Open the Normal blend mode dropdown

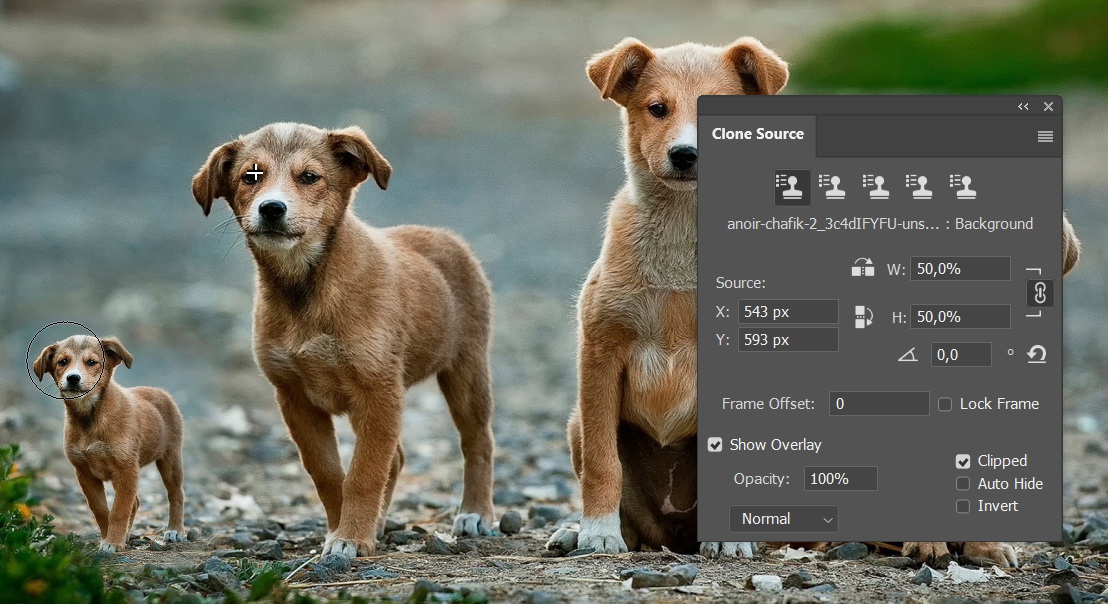click(x=784, y=519)
